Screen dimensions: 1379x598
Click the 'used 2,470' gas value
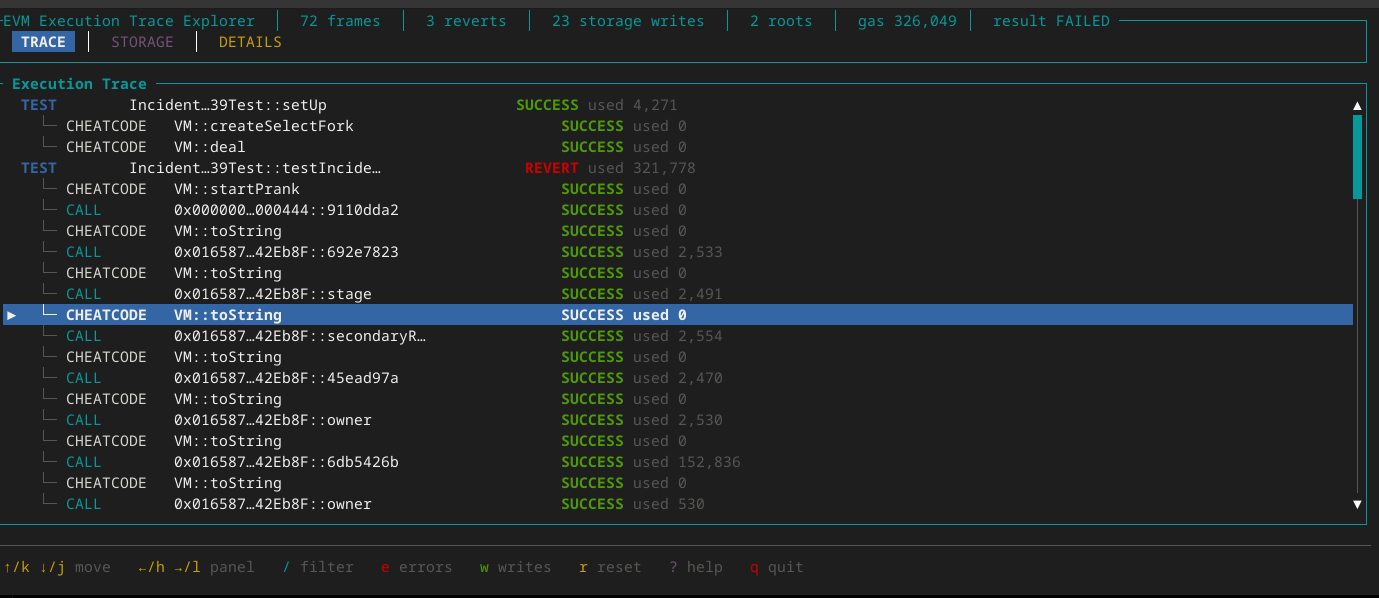(678, 378)
